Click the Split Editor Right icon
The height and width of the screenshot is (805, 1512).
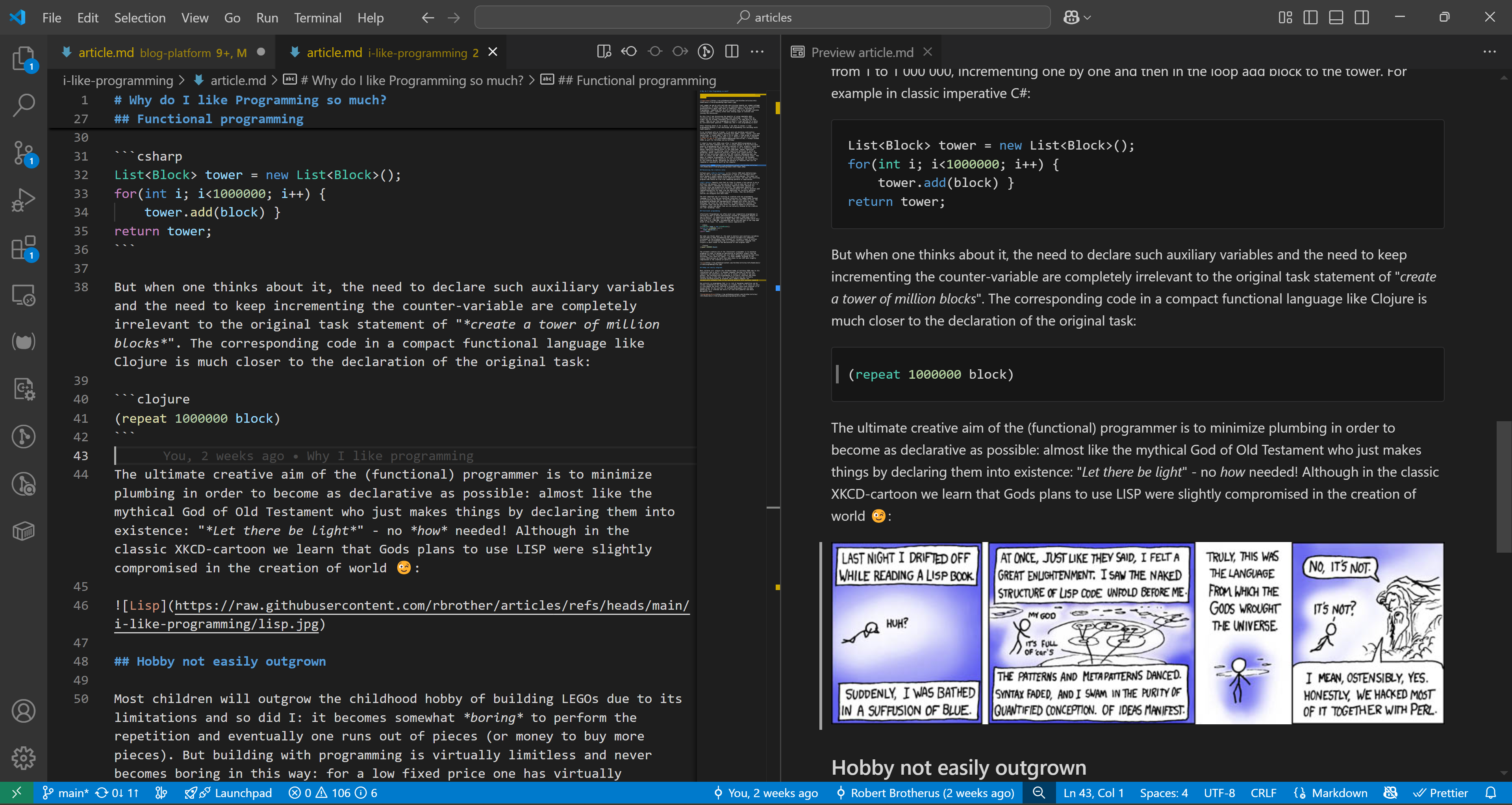(731, 52)
